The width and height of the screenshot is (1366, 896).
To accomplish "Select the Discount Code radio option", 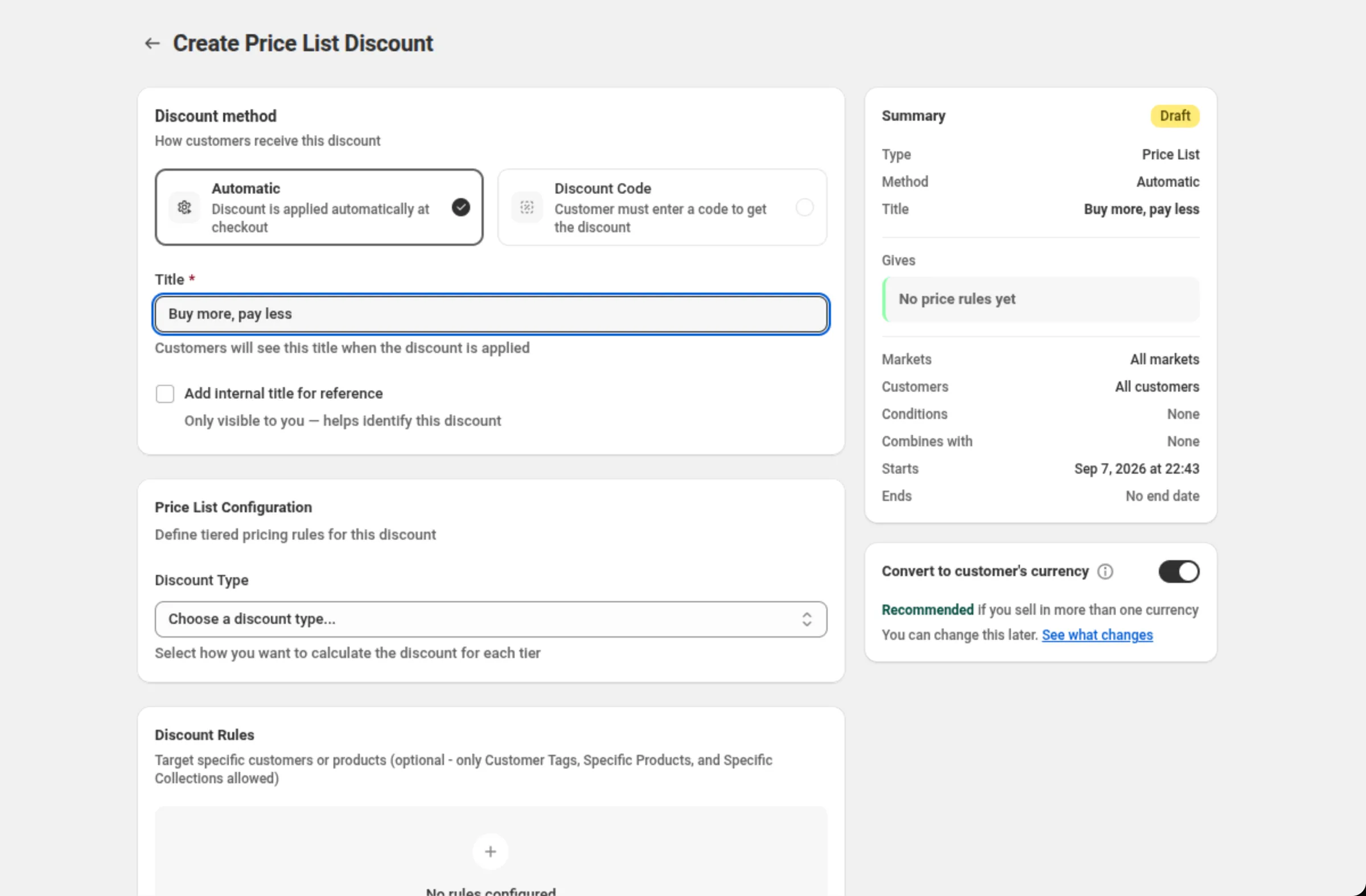I will [x=805, y=207].
